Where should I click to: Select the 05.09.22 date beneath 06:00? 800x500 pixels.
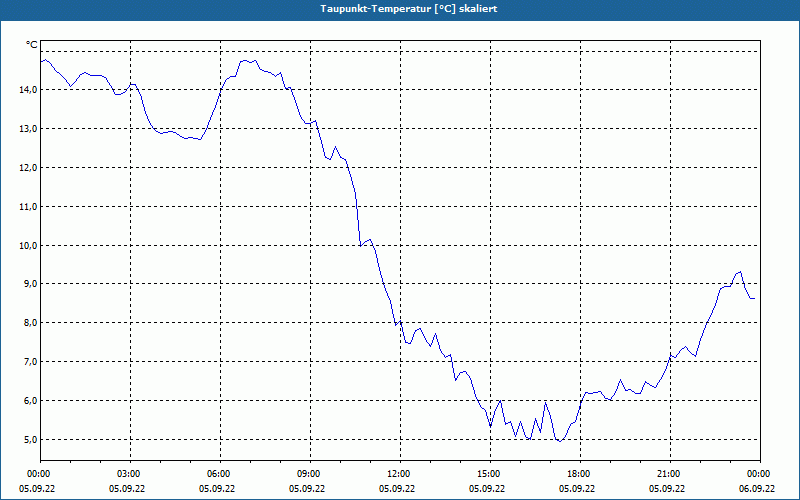[x=217, y=488]
